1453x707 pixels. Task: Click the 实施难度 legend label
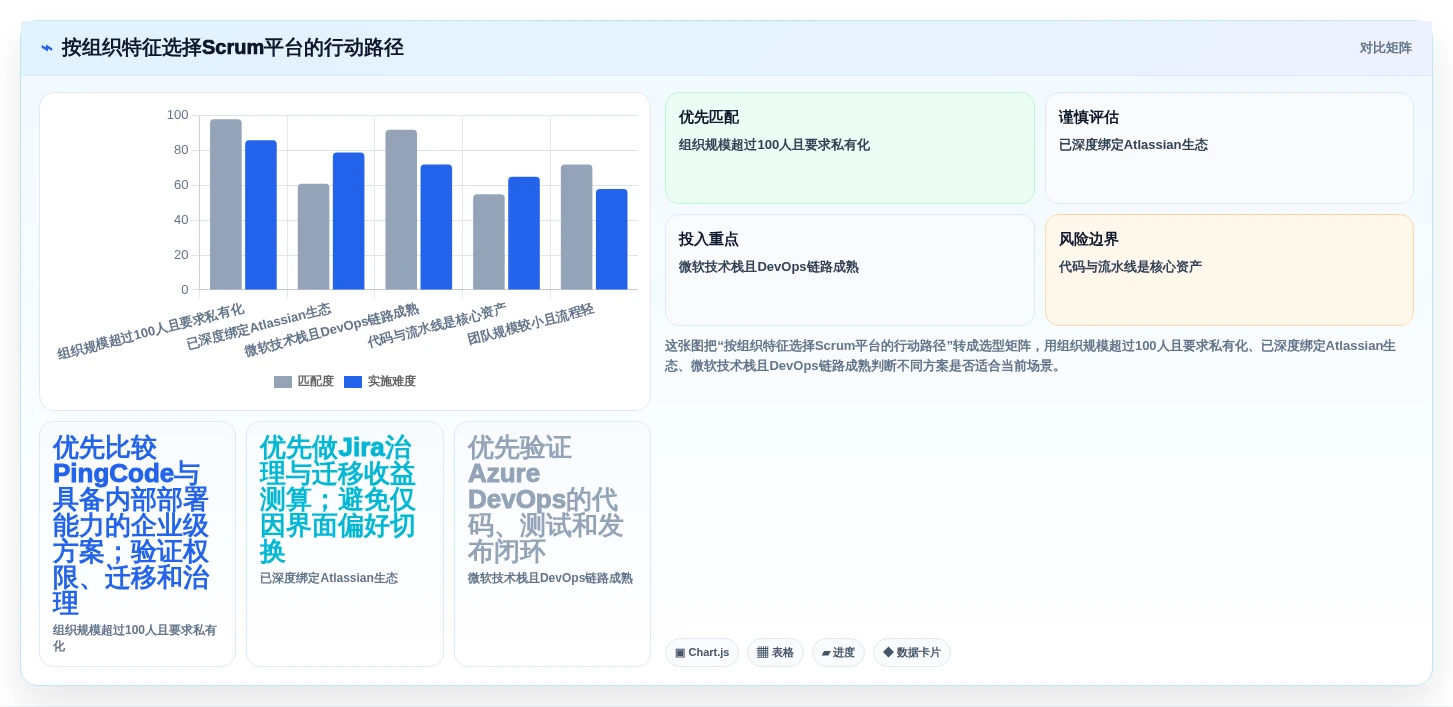(x=391, y=382)
